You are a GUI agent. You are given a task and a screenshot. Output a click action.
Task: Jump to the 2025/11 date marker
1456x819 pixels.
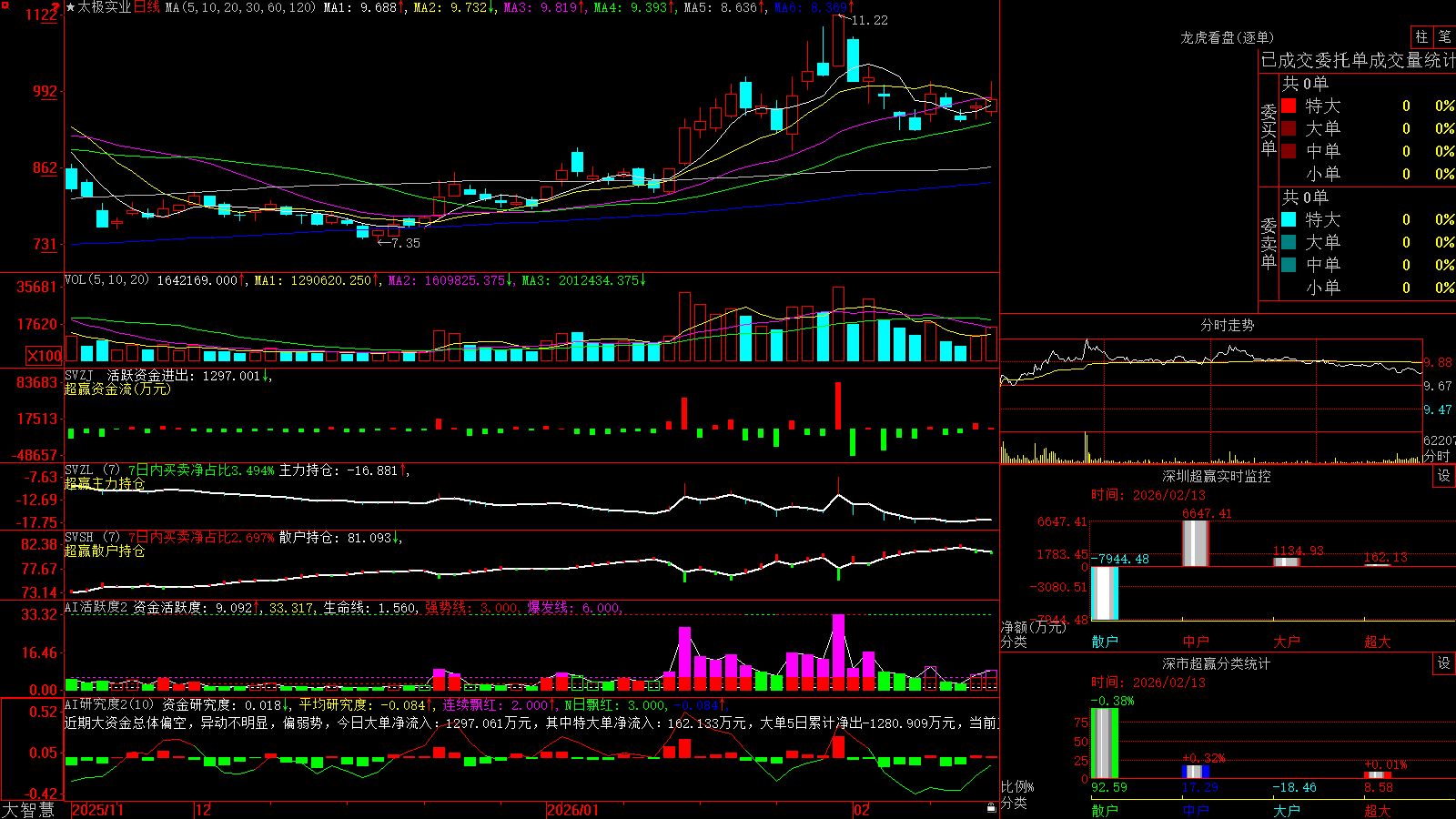97,810
